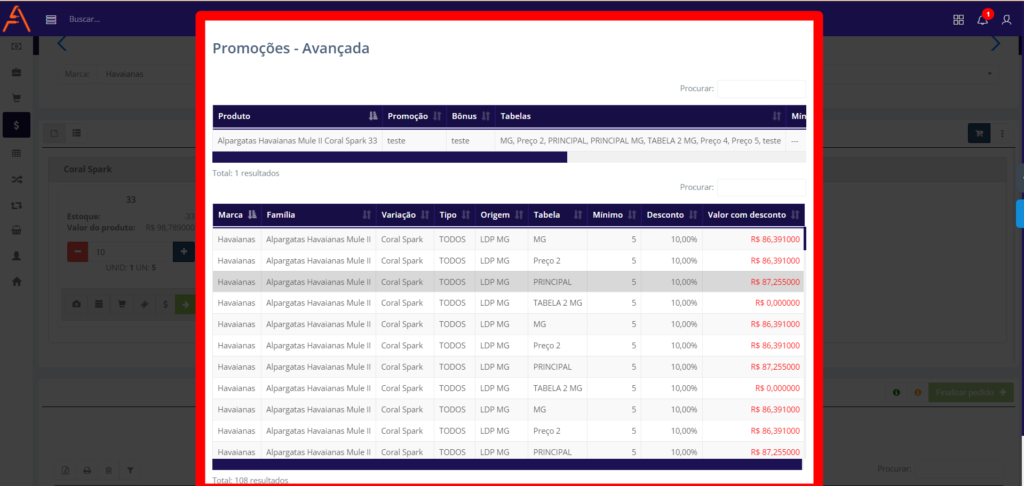Open the briefcase sidebar icon
This screenshot has width=1024, height=486.
click(x=16, y=72)
